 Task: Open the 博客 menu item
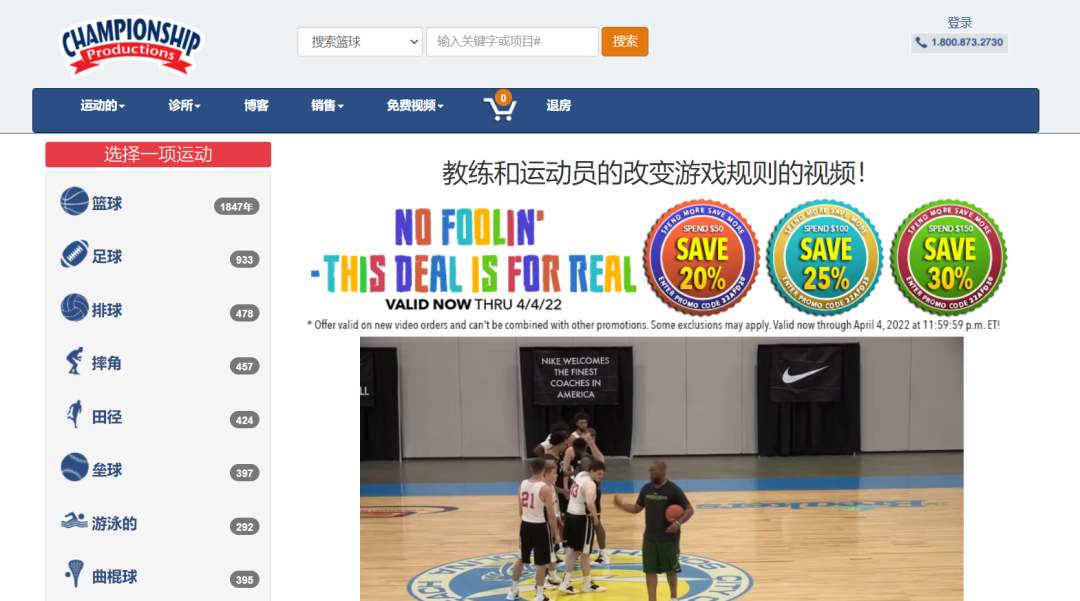coord(256,106)
